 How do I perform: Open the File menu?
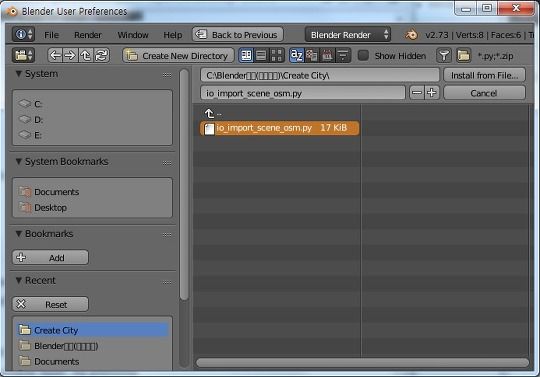pos(52,35)
